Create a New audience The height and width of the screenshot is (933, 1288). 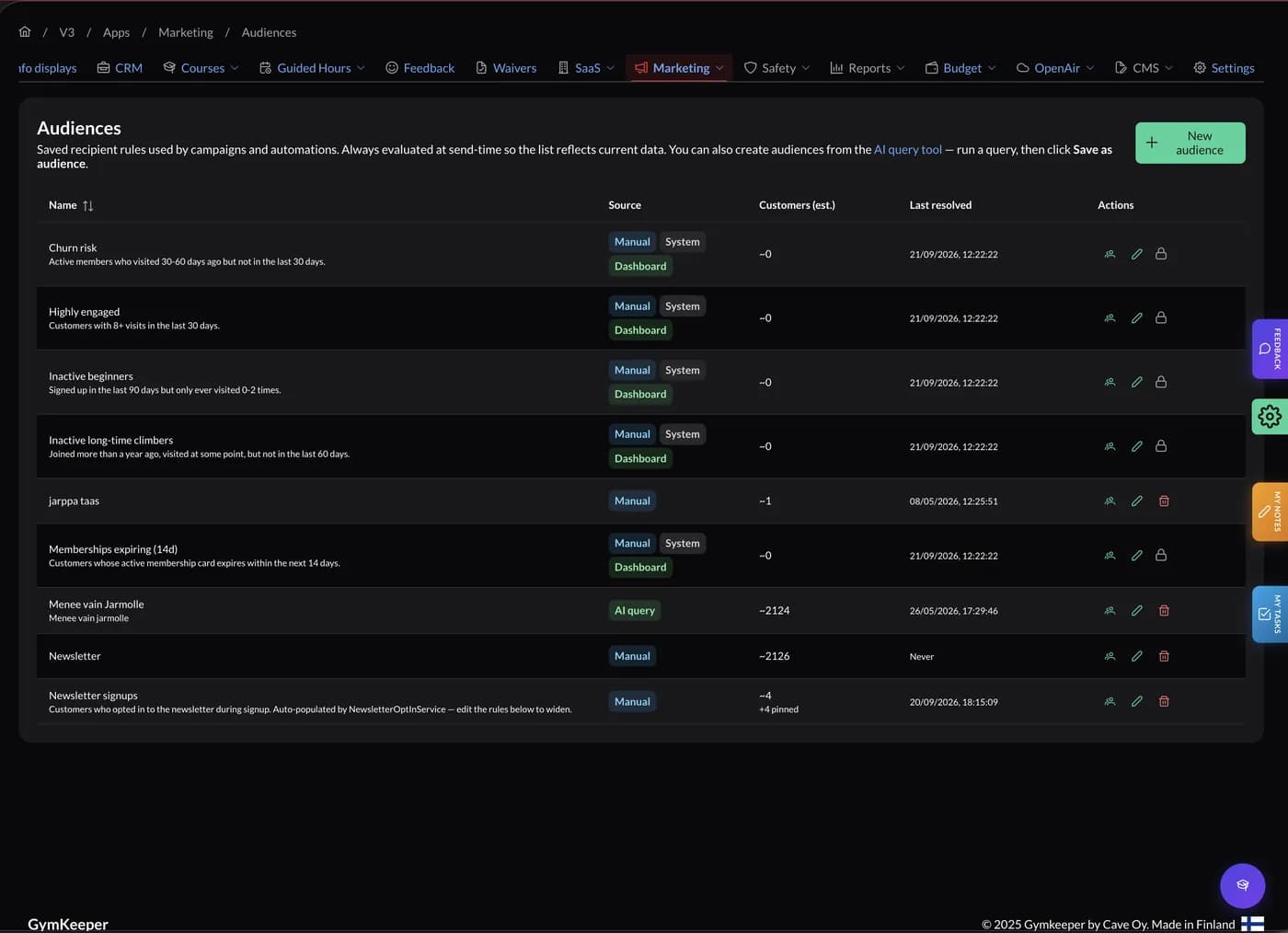point(1190,143)
